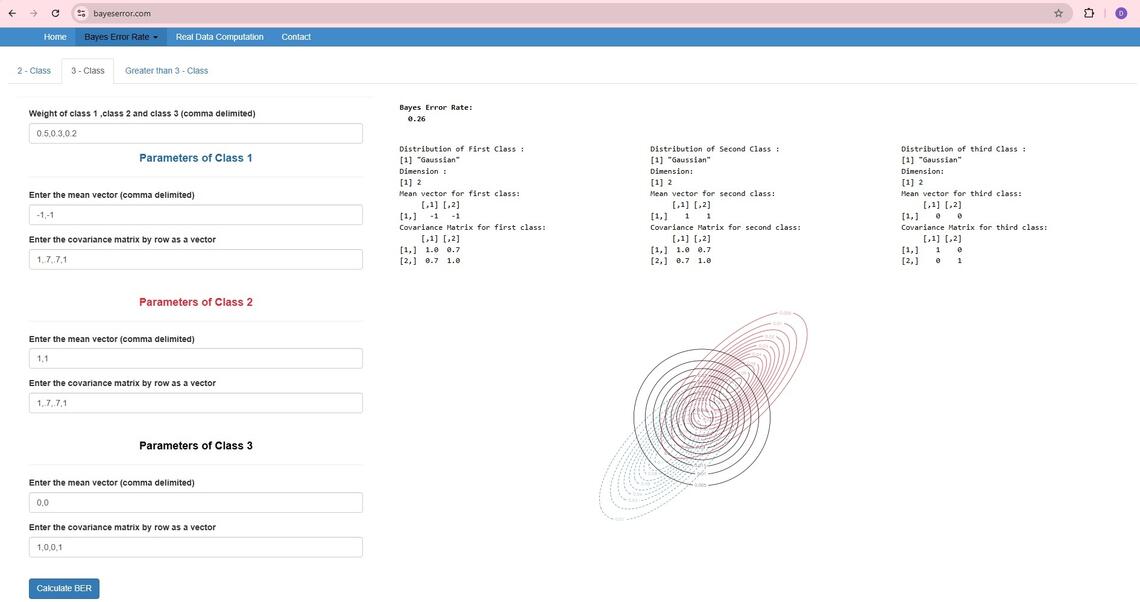The image size is (1140, 602).
Task: Switch to the 2 - Class tab
Action: point(34,71)
